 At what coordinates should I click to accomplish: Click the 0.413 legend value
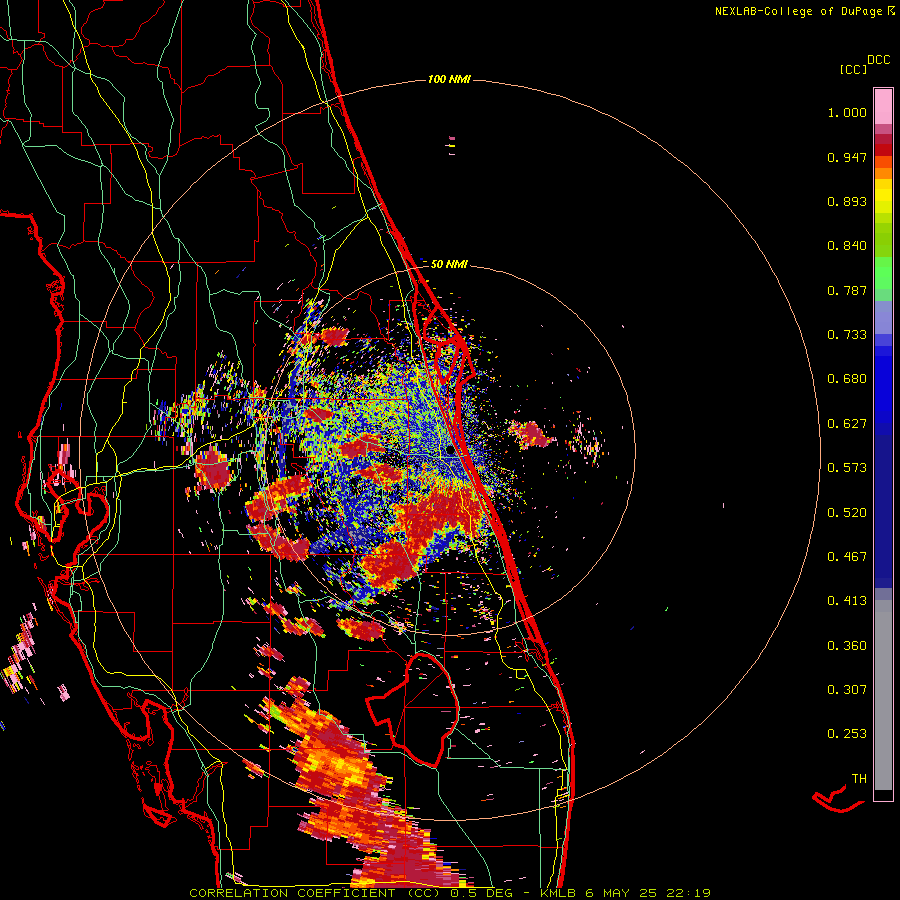pos(847,601)
